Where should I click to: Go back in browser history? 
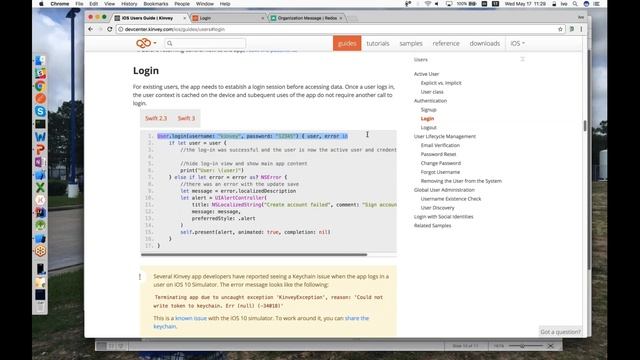pos(91,29)
